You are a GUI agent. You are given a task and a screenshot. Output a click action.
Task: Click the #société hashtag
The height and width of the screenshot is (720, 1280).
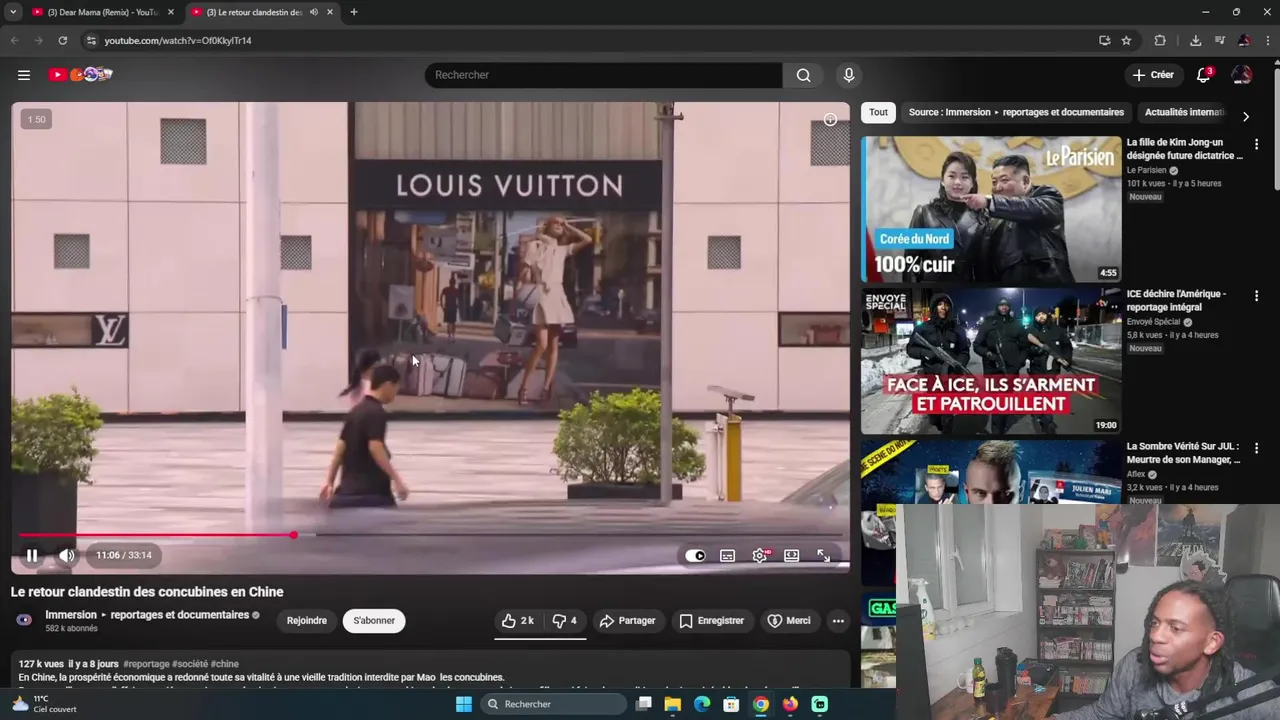pyautogui.click(x=190, y=664)
